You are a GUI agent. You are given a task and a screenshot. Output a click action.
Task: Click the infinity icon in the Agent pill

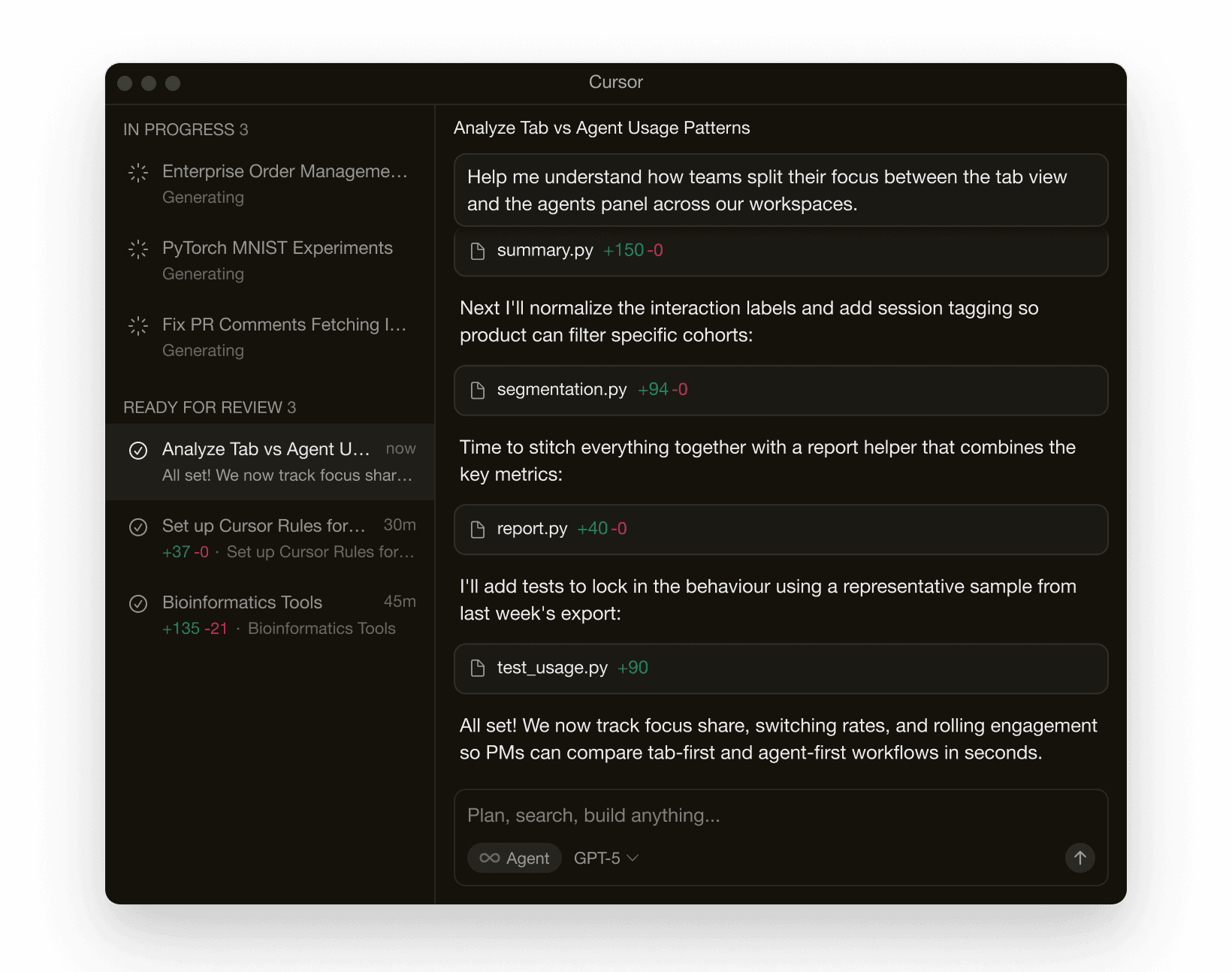490,858
